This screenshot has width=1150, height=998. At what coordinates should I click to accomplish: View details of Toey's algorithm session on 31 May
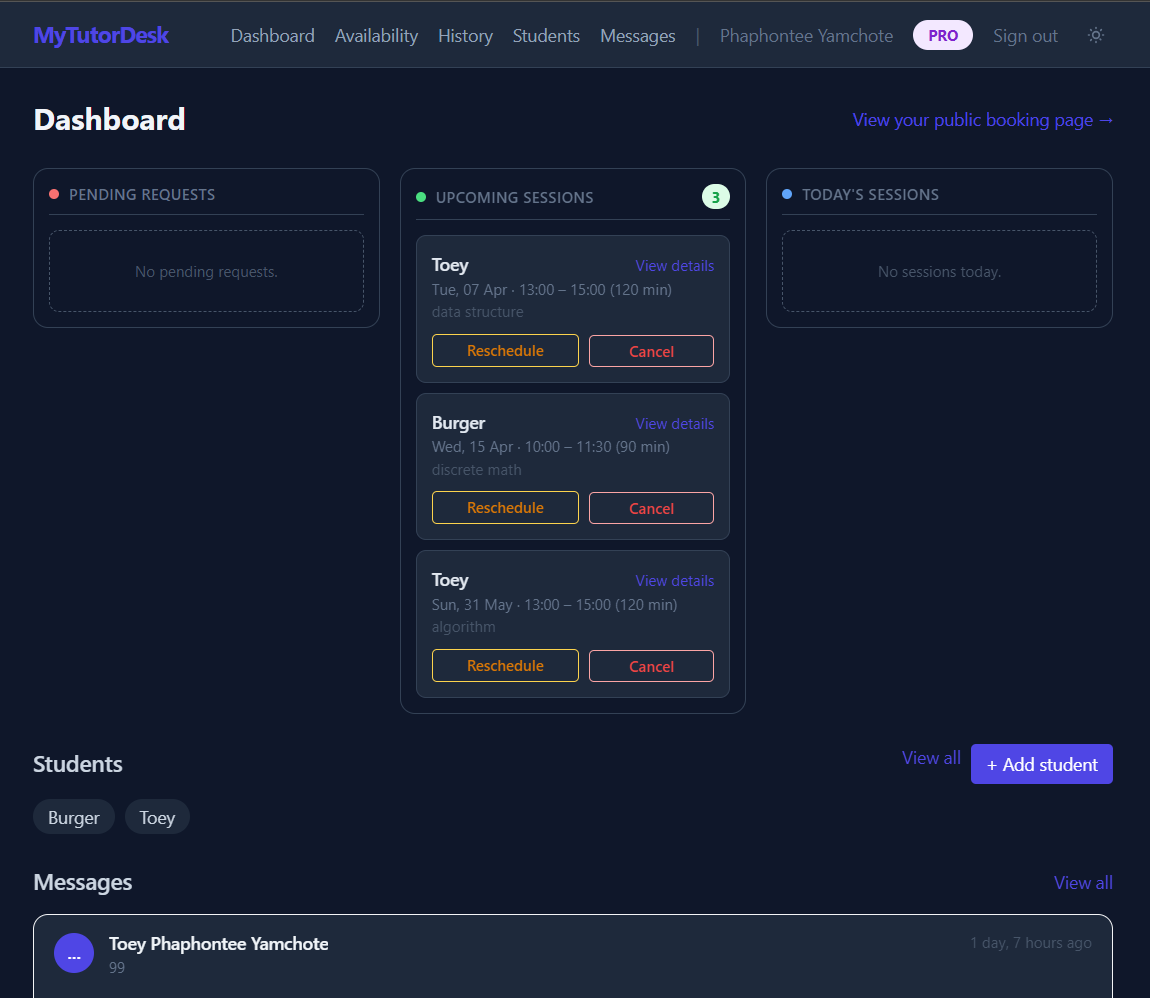click(675, 580)
